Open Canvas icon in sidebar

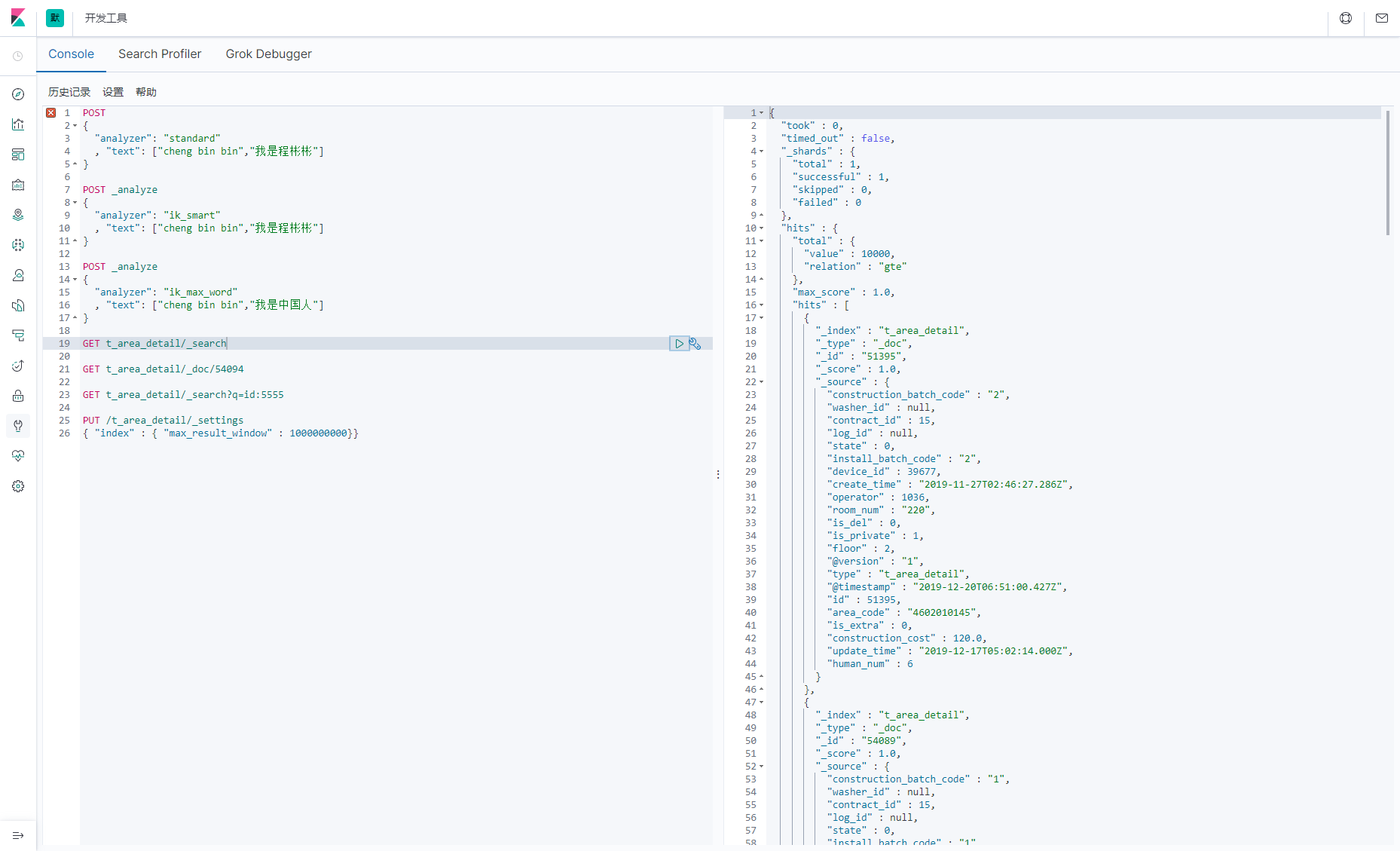coord(18,185)
